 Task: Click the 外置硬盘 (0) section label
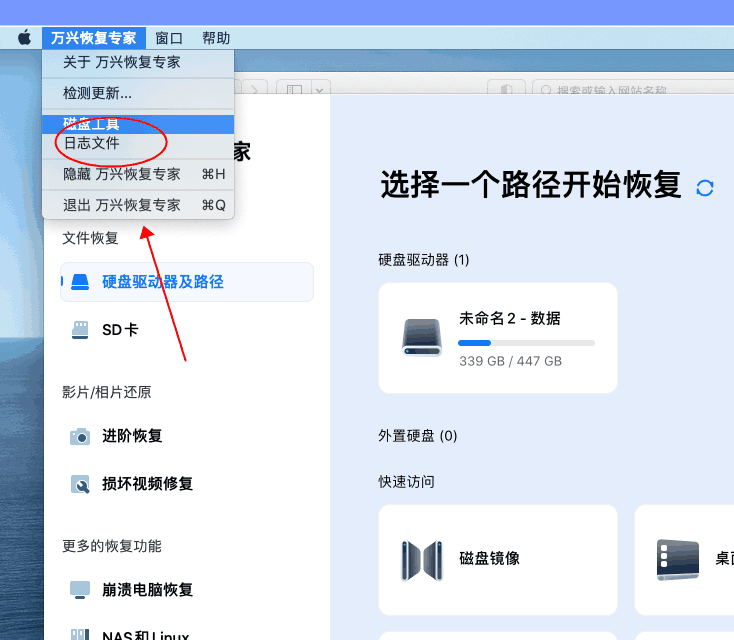pos(418,436)
